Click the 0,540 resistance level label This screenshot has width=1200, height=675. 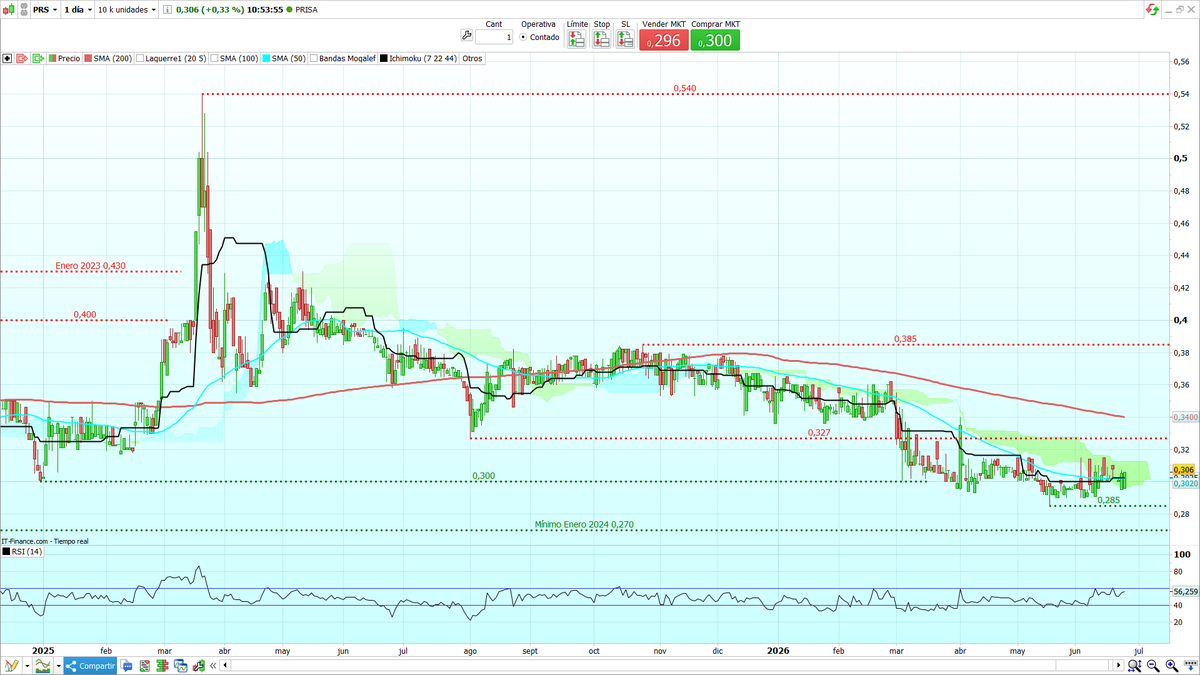(684, 88)
